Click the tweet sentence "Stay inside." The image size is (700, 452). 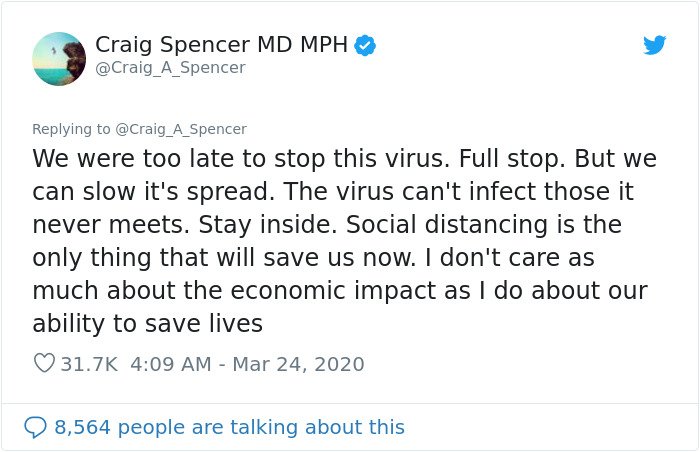click(x=267, y=225)
